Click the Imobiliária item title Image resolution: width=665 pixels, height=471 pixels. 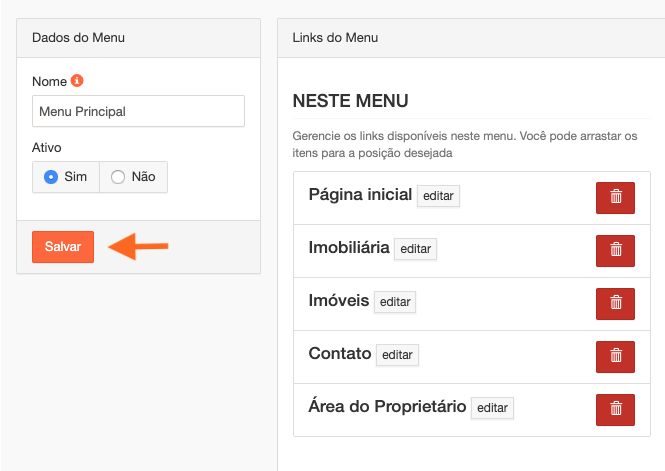[x=349, y=248]
